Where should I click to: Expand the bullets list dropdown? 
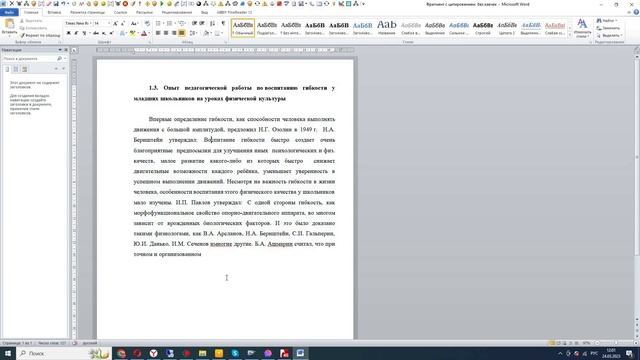[x=164, y=23]
